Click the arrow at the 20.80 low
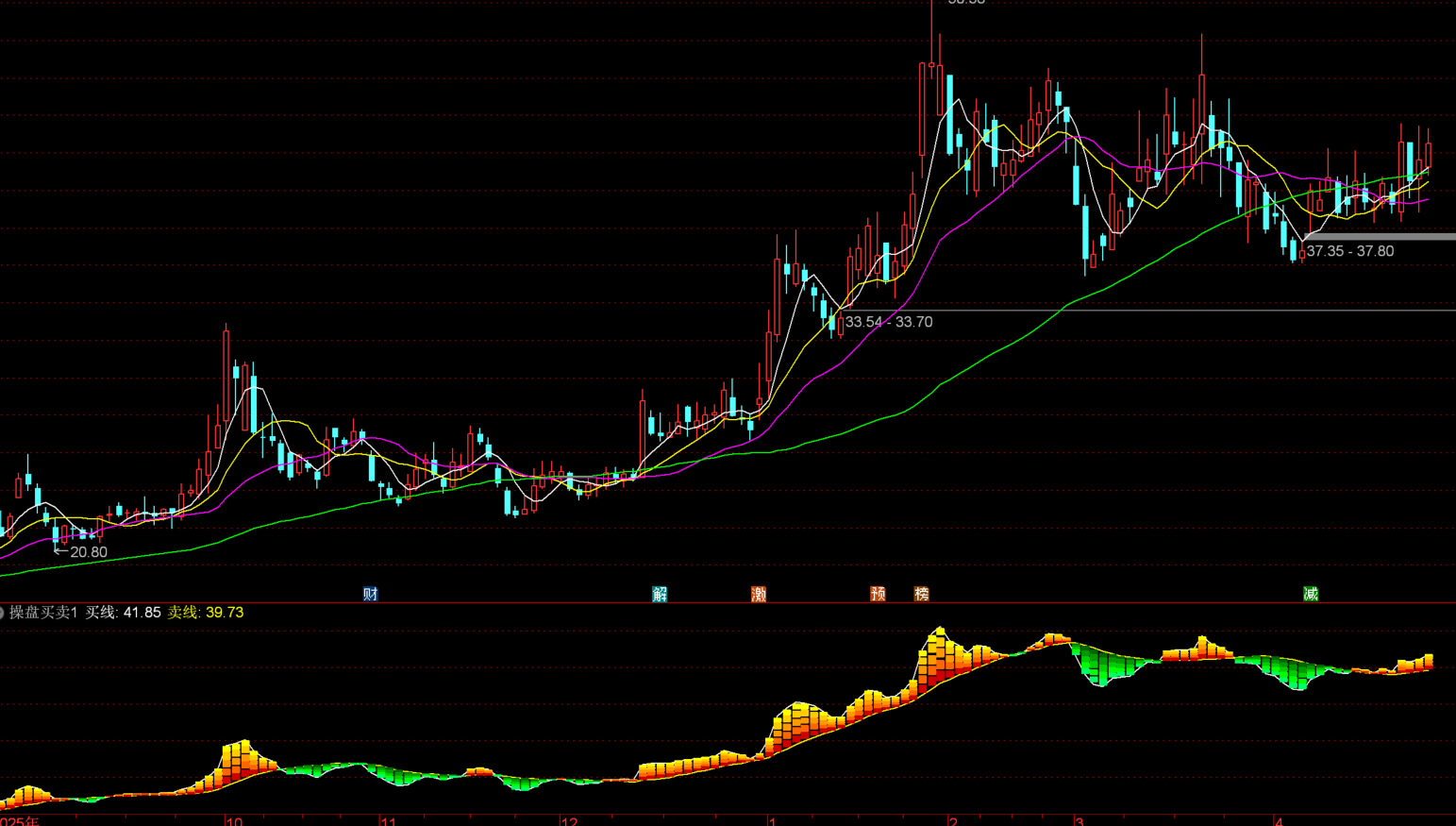The height and width of the screenshot is (826, 1456). click(60, 551)
